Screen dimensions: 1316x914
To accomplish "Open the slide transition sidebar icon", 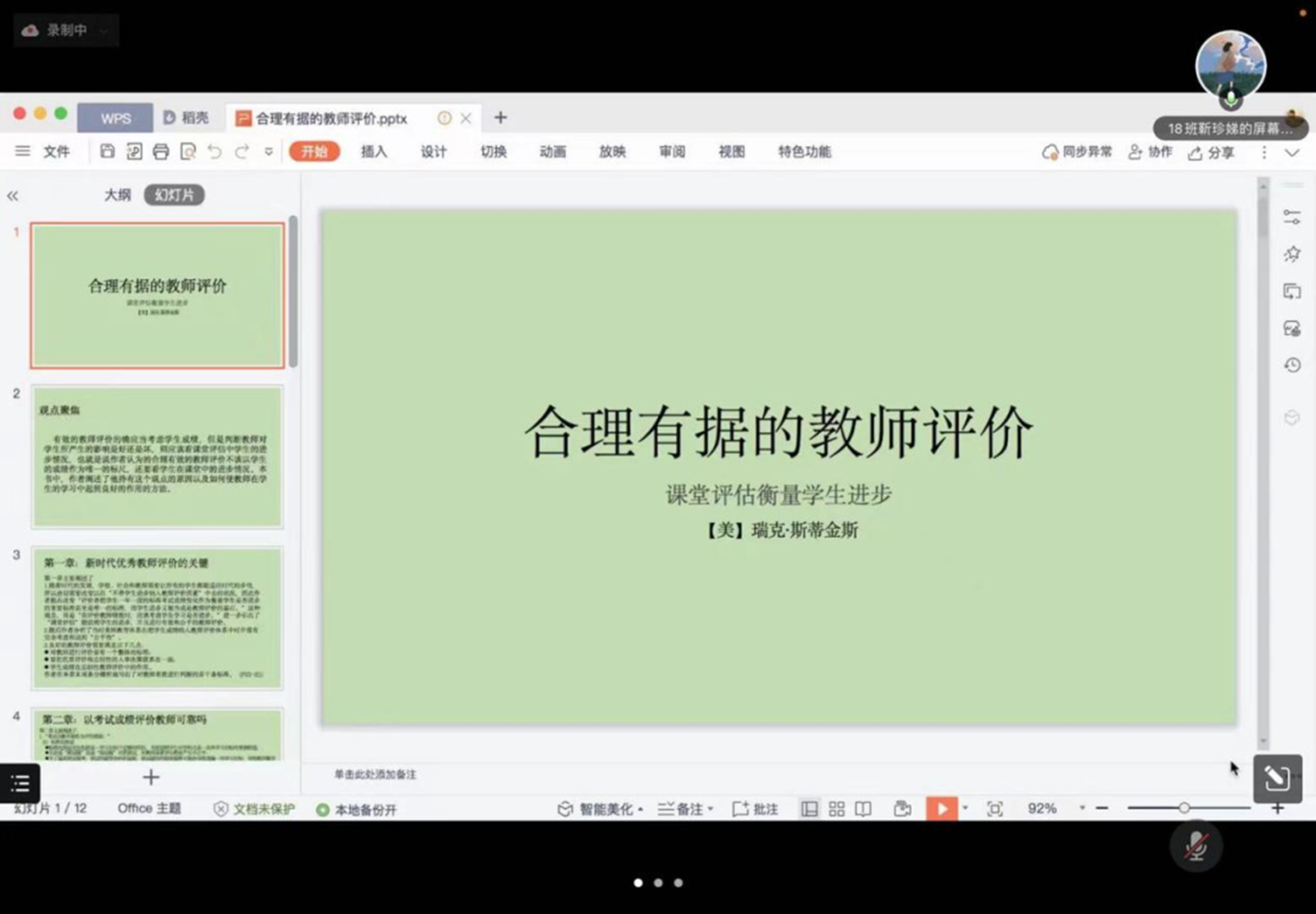I will [x=1292, y=292].
